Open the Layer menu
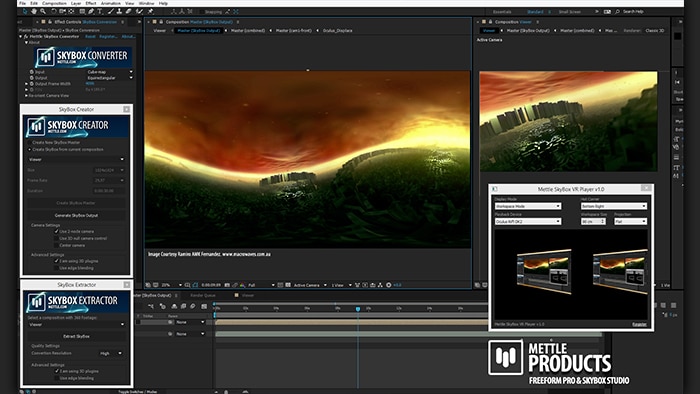 click(x=76, y=3)
